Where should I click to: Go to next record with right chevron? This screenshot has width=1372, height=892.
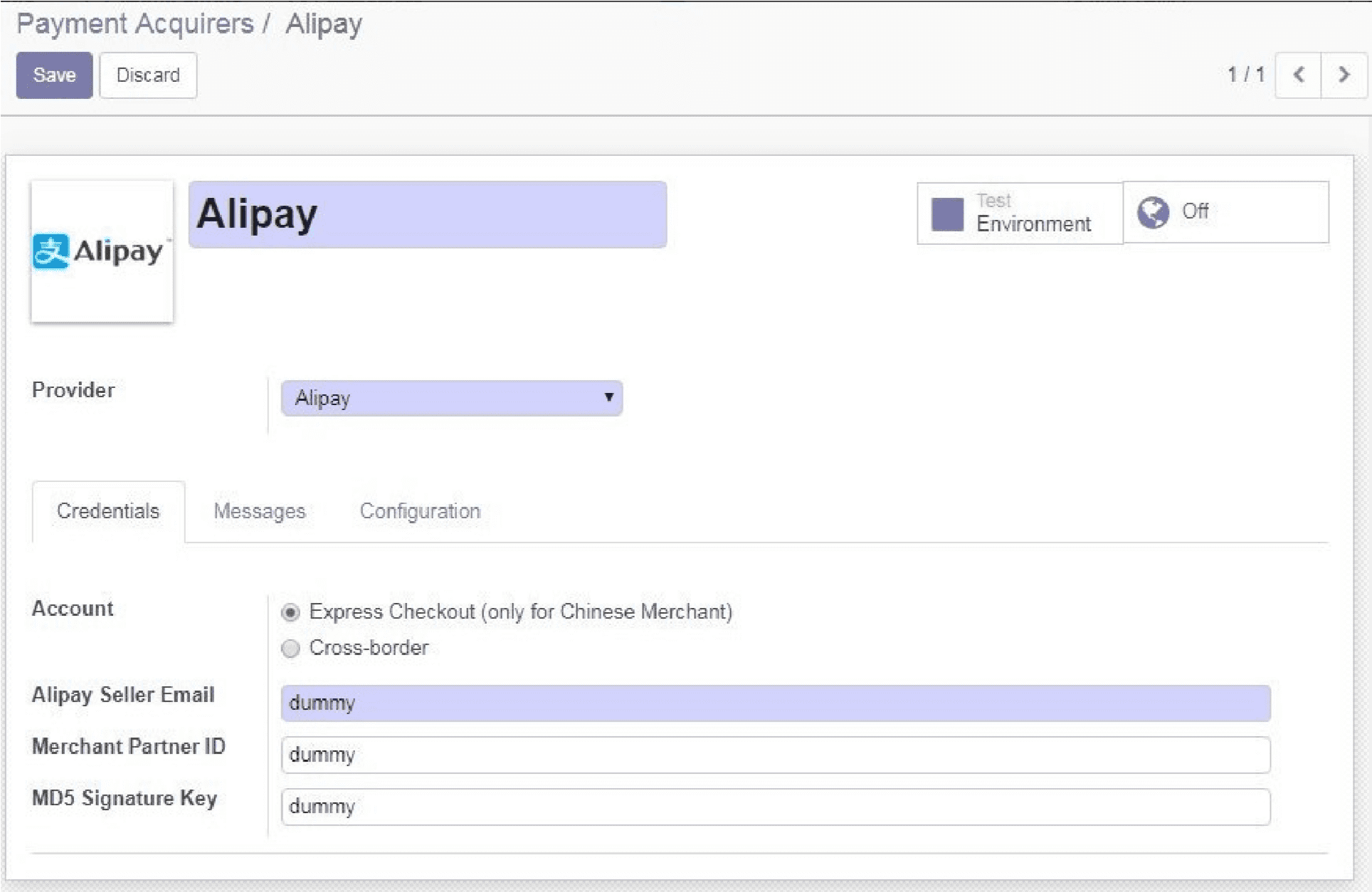1344,75
